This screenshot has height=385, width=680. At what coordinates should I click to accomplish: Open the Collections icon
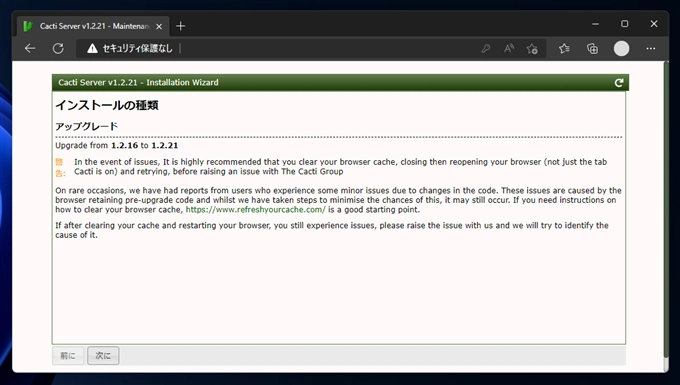[592, 49]
